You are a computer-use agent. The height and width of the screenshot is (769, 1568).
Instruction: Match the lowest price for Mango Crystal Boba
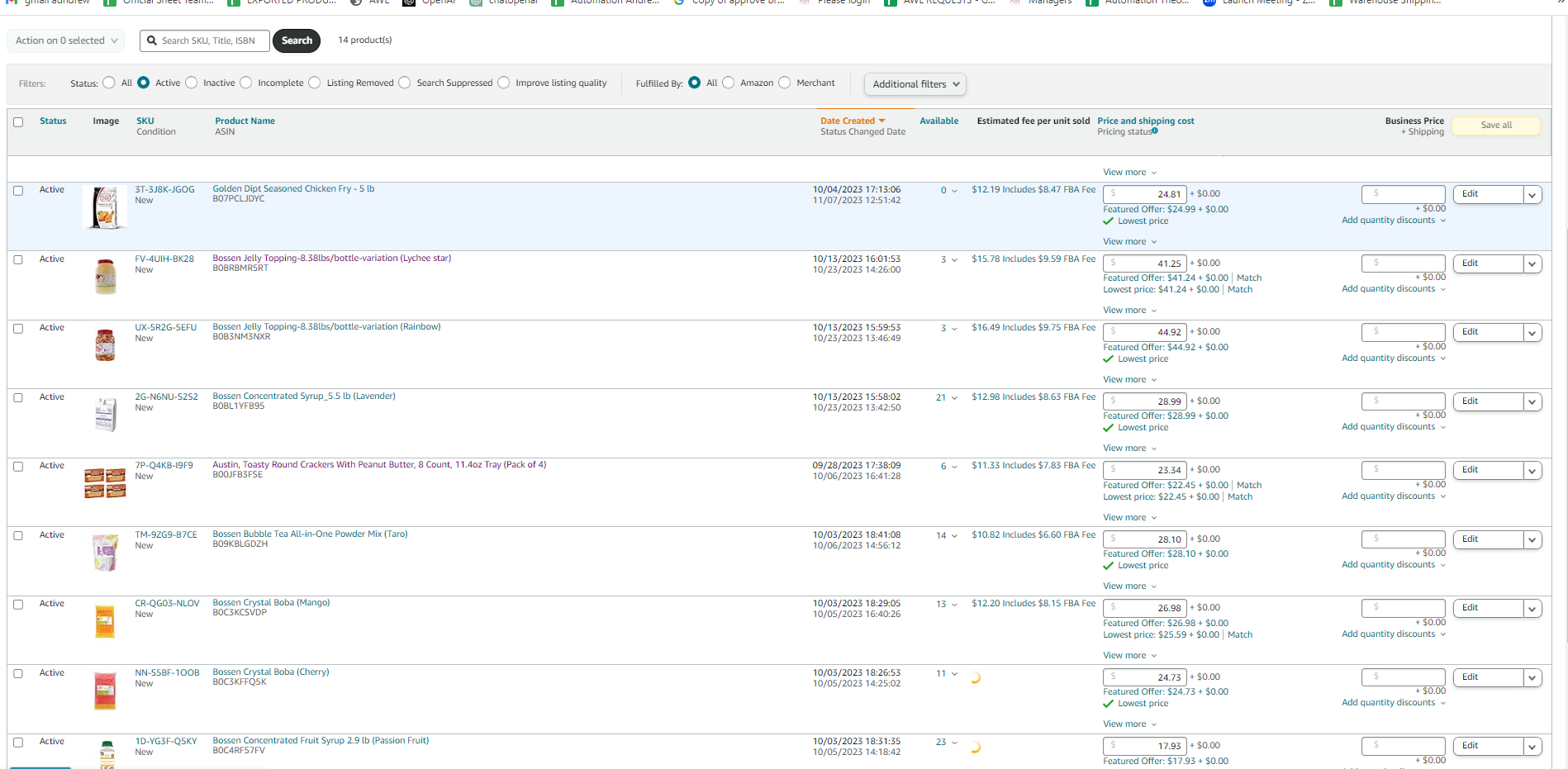(x=1240, y=634)
